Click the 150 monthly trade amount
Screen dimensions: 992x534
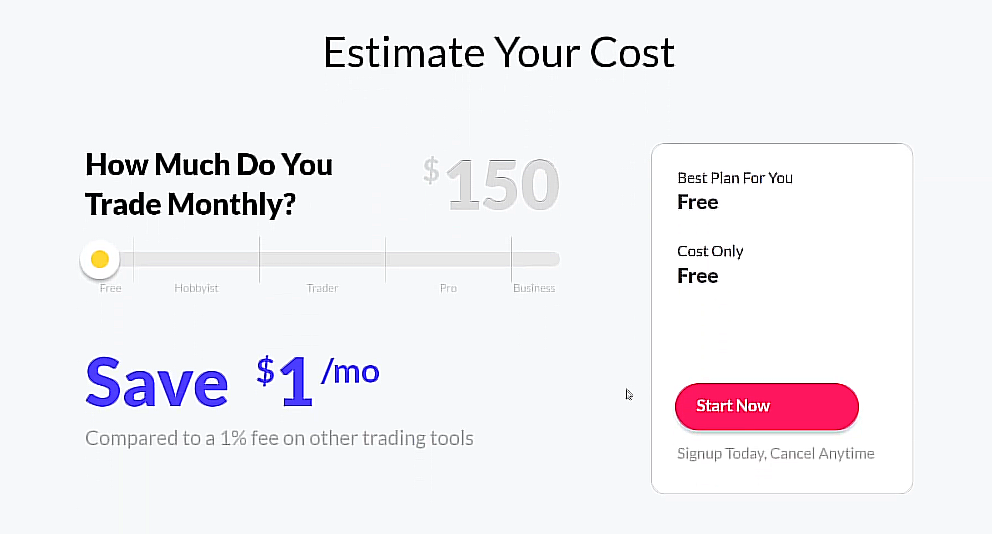[x=502, y=185]
